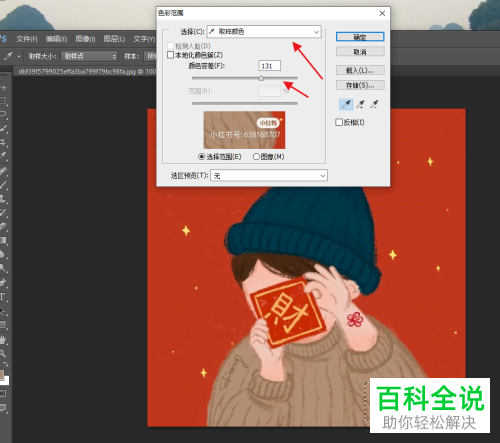
Task: Open the 编辑 menu
Action: 56,39
